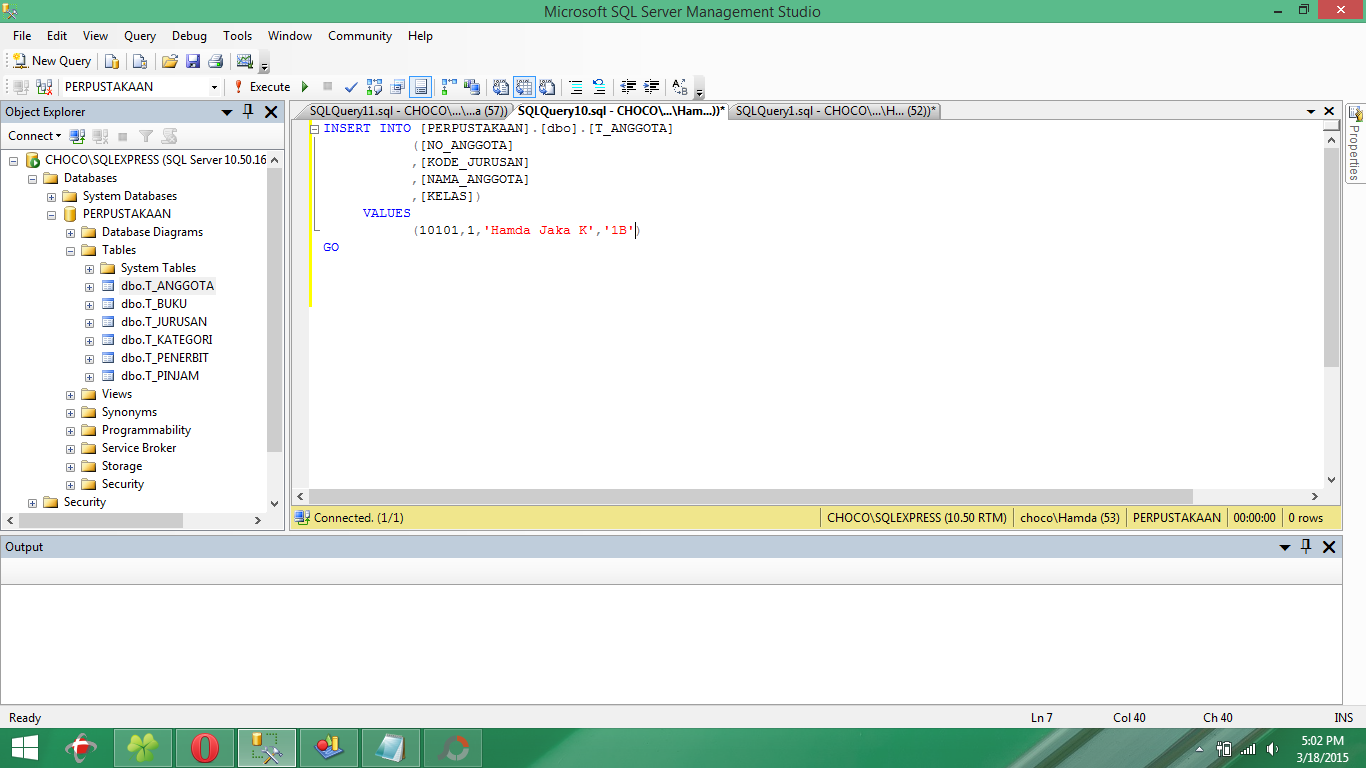1366x768 pixels.
Task: Click the Activity Monitor icon
Action: pyautogui.click(x=245, y=61)
